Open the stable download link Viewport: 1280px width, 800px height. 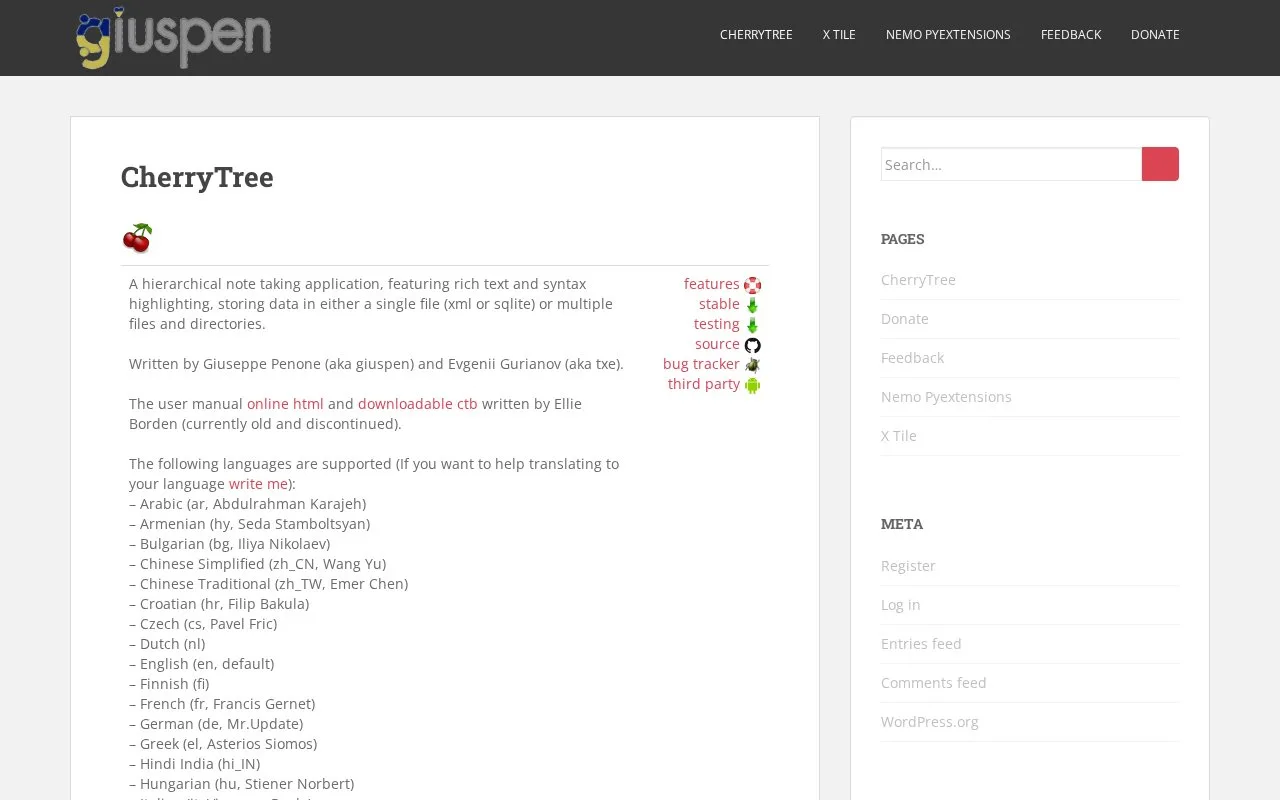click(719, 304)
